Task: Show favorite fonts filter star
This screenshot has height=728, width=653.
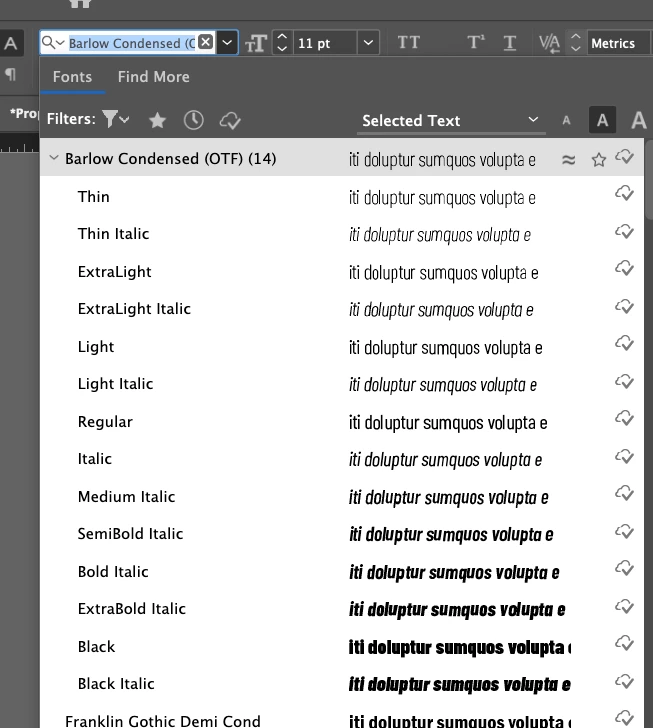Action: pyautogui.click(x=157, y=120)
